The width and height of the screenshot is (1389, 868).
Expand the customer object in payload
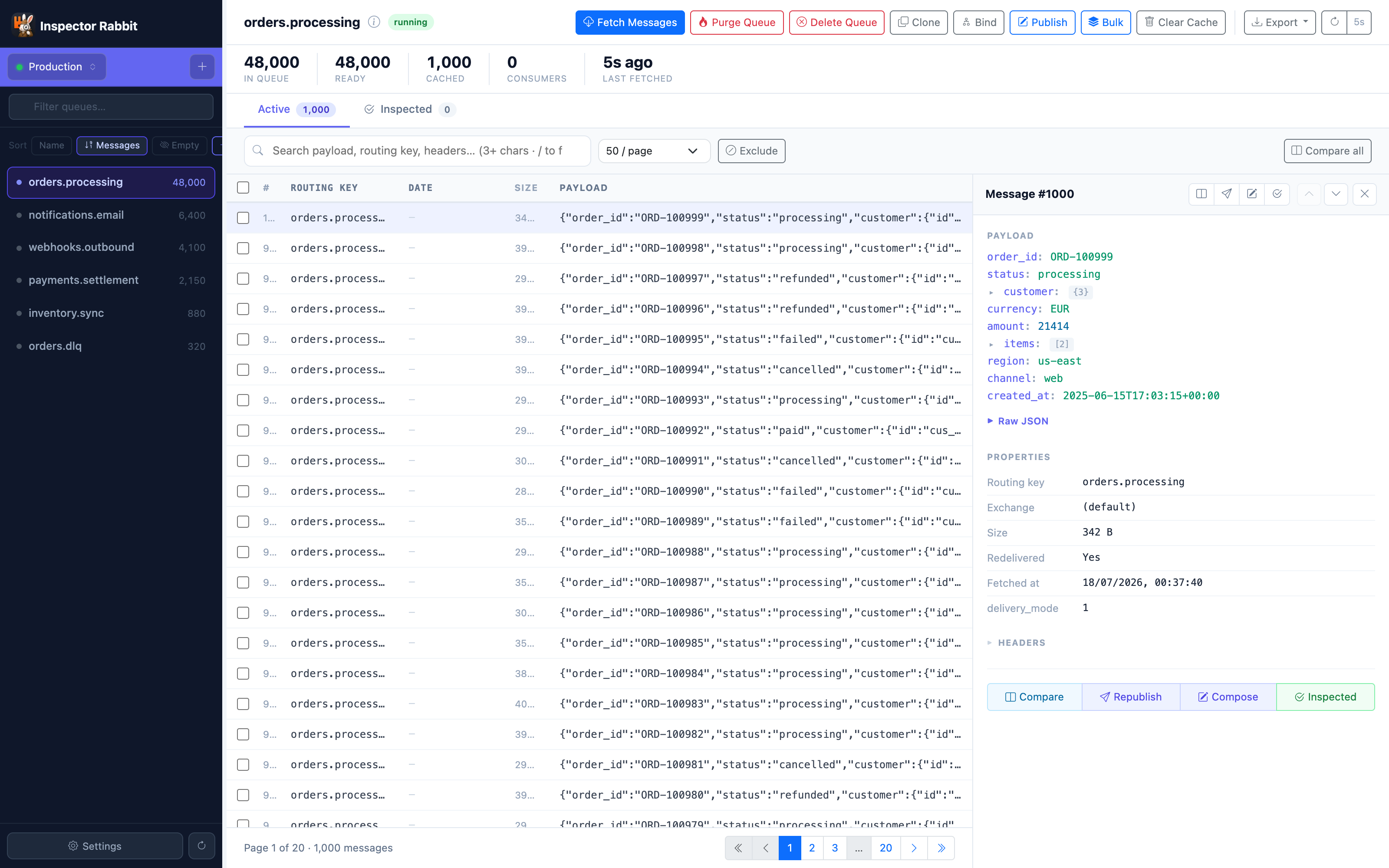point(991,292)
